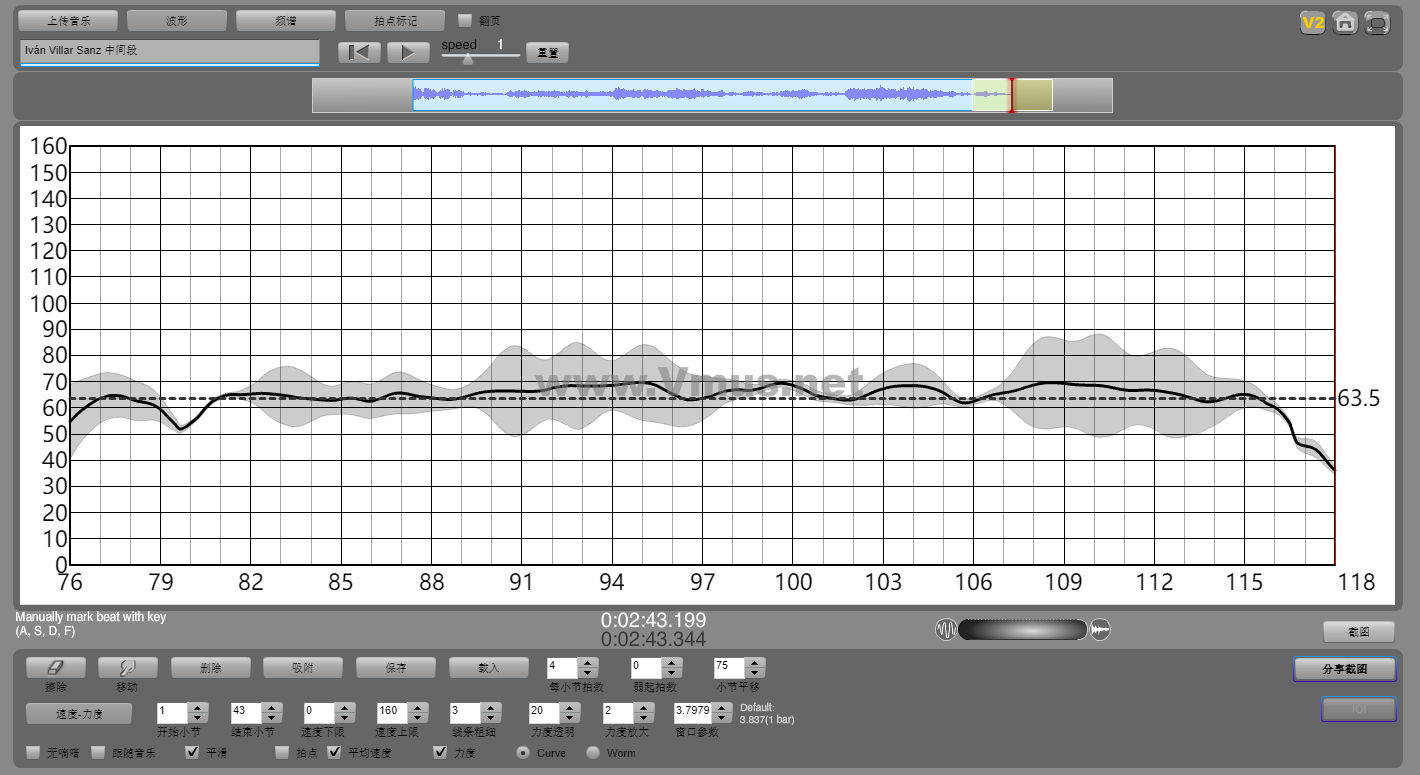Click the V2 version icon
The image size is (1420, 775).
click(1312, 23)
